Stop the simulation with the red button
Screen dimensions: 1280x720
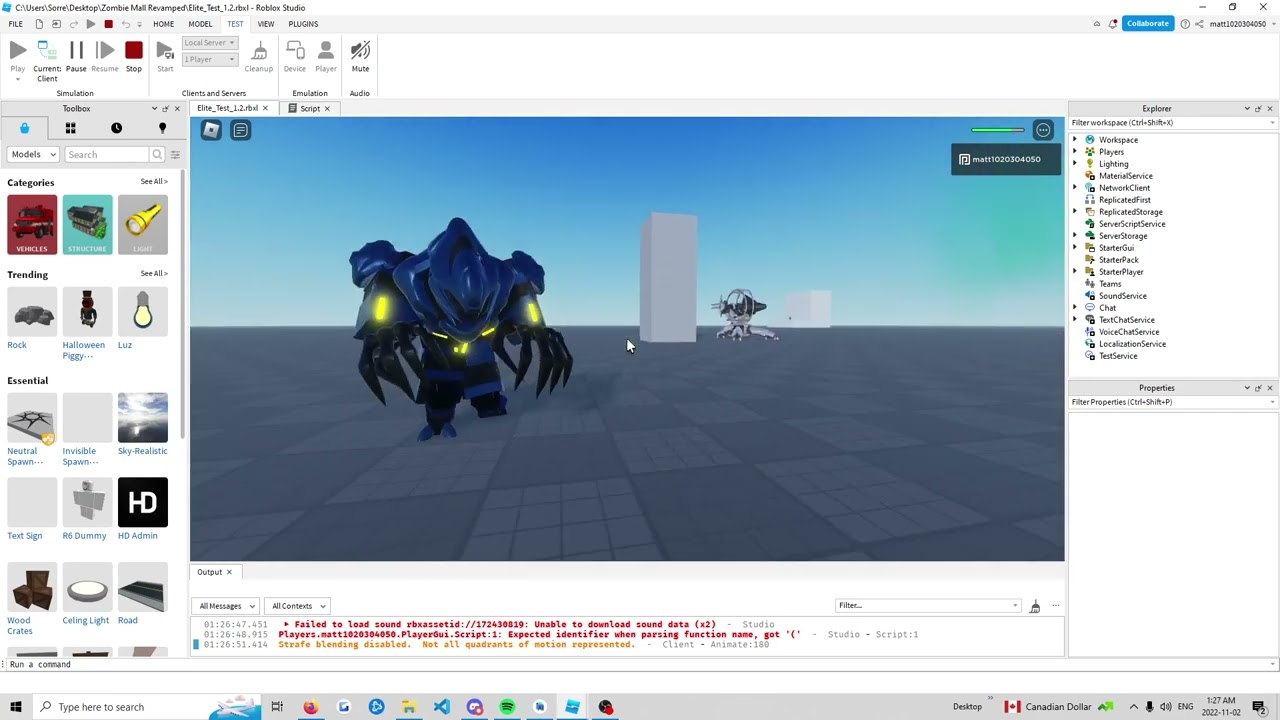(134, 50)
